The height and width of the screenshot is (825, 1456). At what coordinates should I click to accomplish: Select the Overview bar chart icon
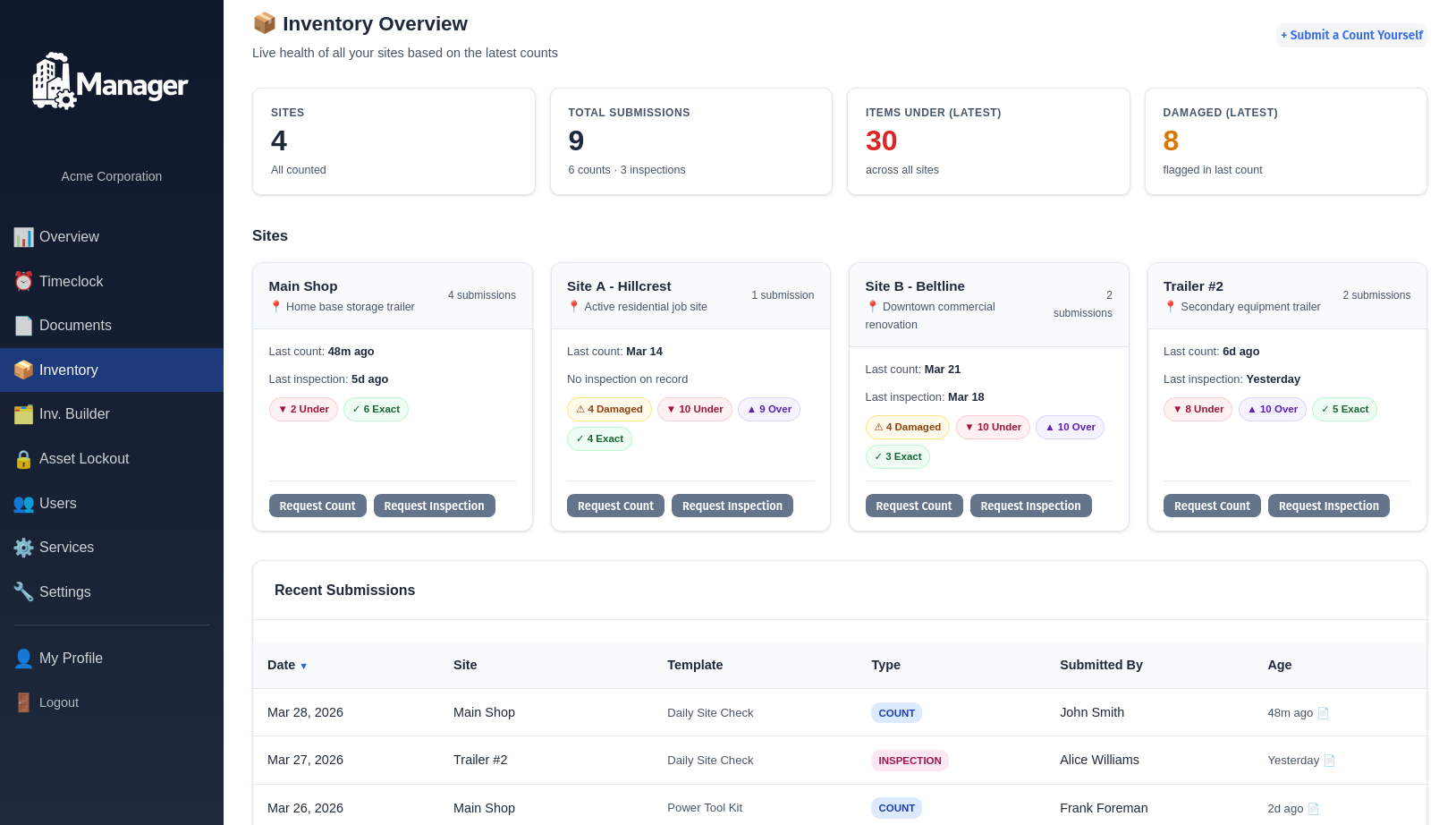point(23,236)
